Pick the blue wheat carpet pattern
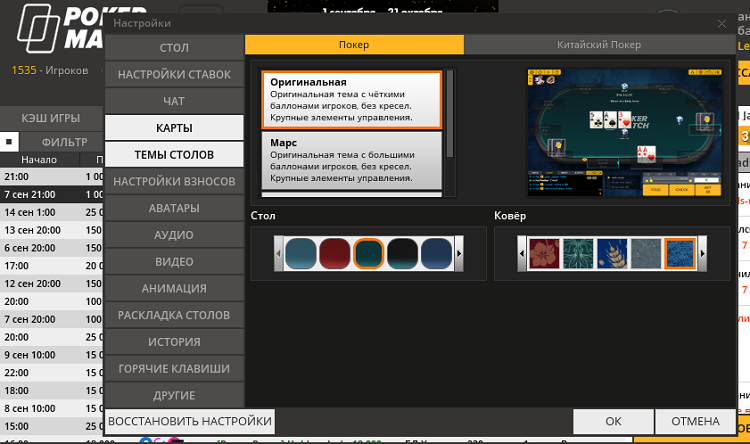 click(x=612, y=254)
